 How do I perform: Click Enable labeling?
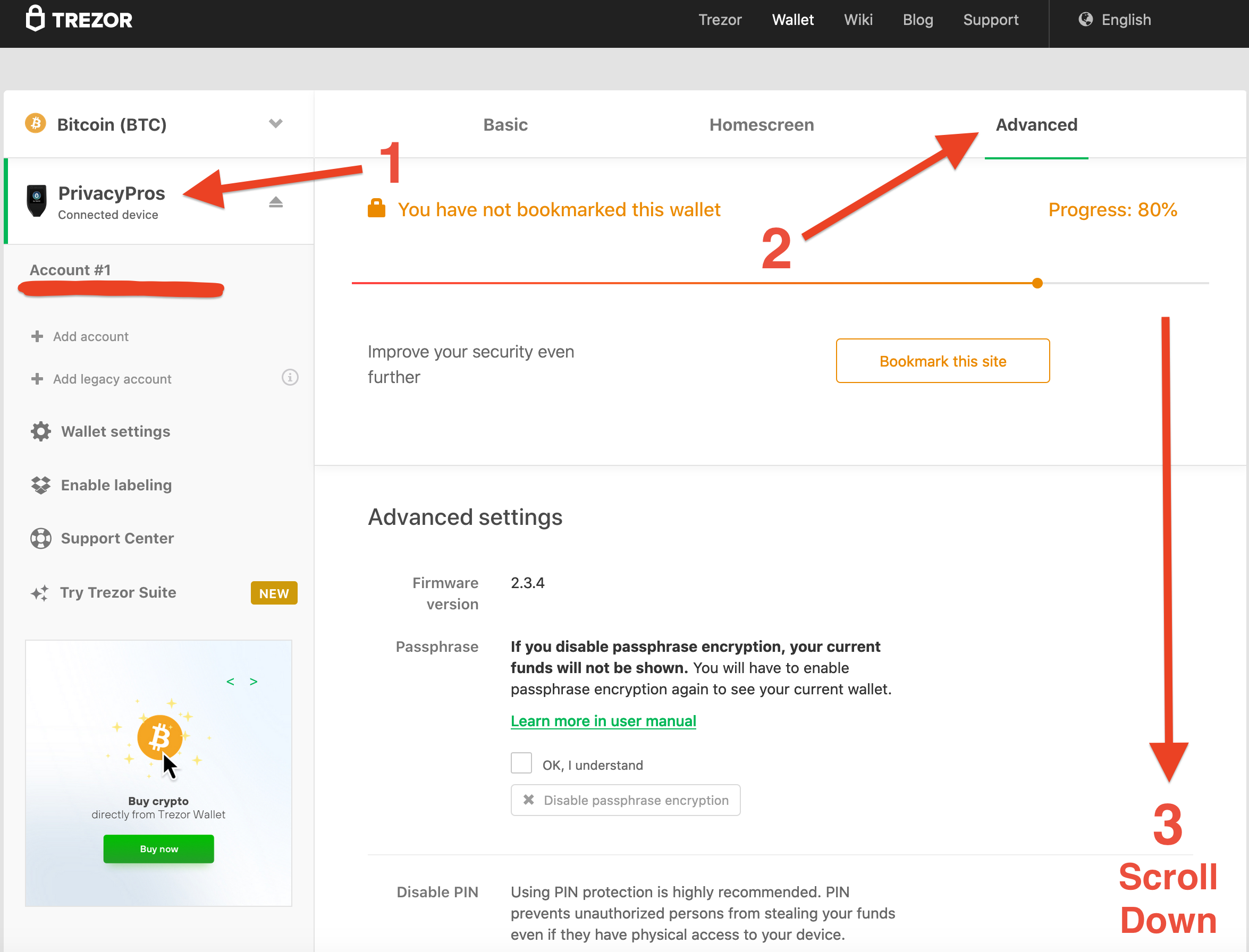click(116, 485)
